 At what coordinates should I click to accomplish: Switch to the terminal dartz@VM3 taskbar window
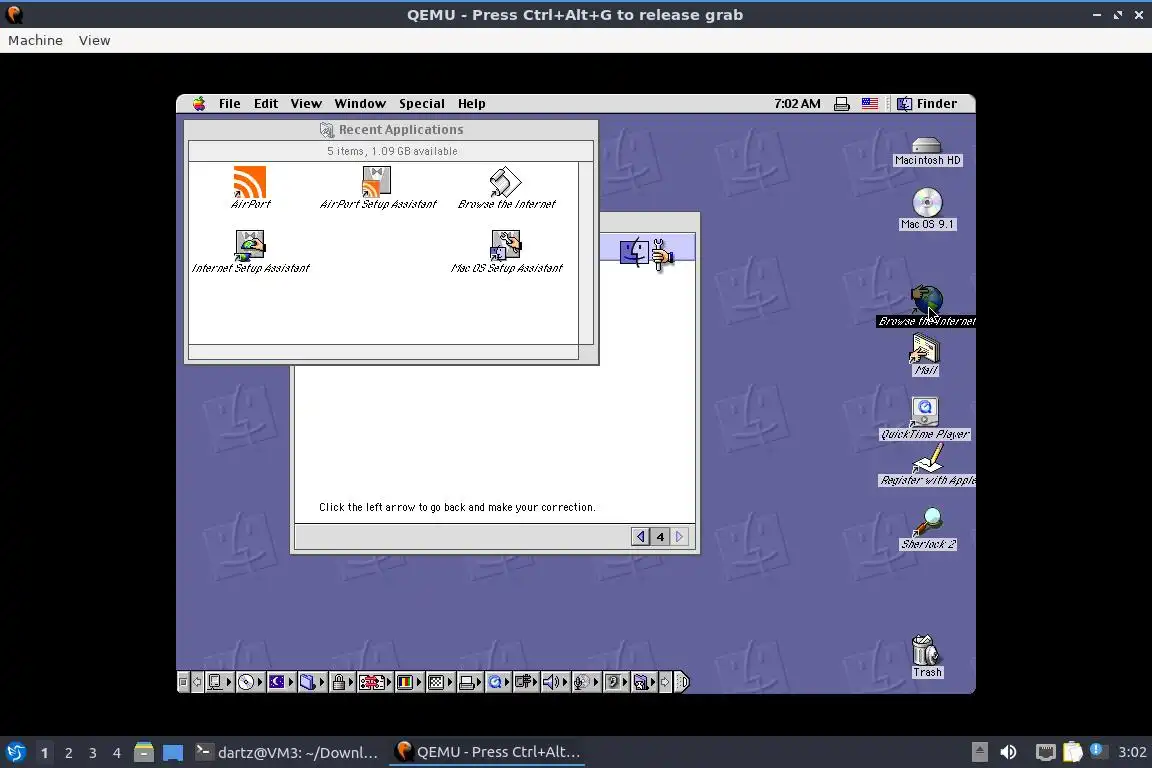point(287,752)
